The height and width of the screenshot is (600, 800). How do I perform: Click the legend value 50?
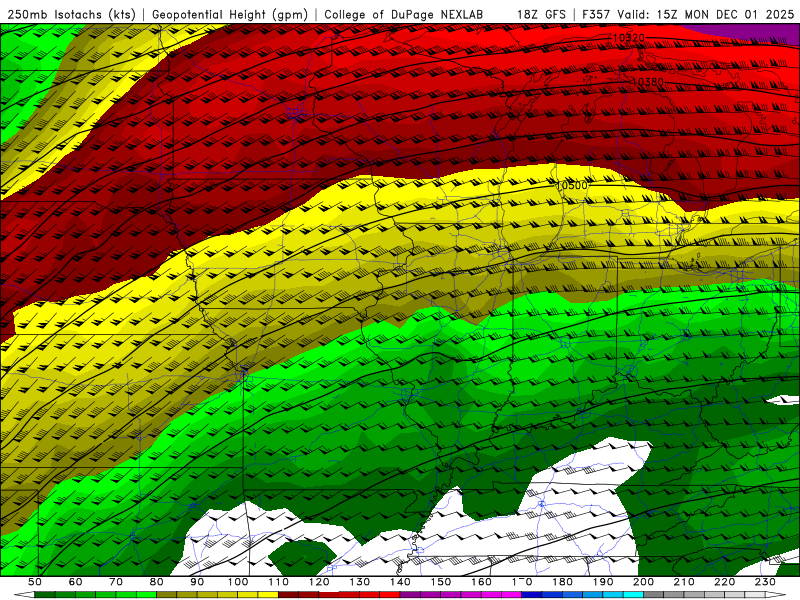click(x=35, y=582)
